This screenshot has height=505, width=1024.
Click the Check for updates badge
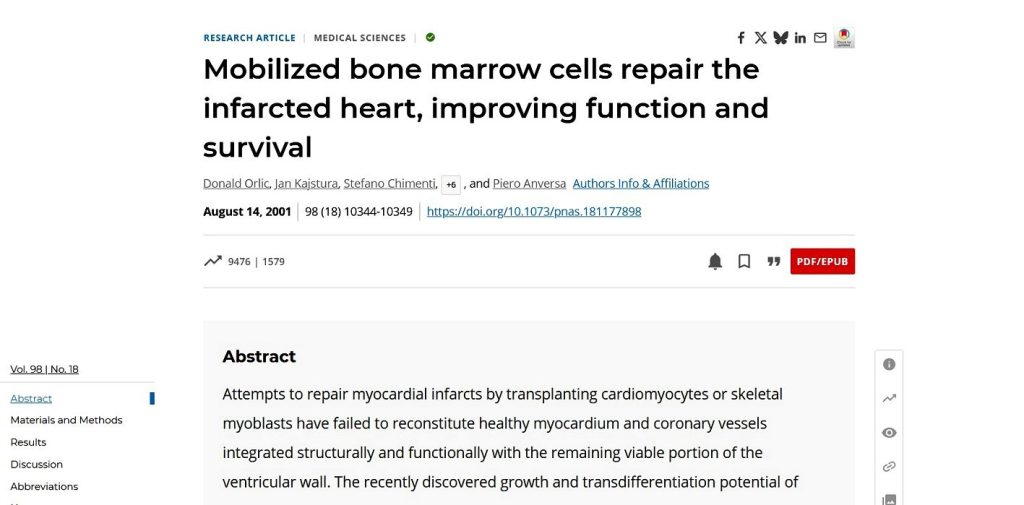point(844,38)
